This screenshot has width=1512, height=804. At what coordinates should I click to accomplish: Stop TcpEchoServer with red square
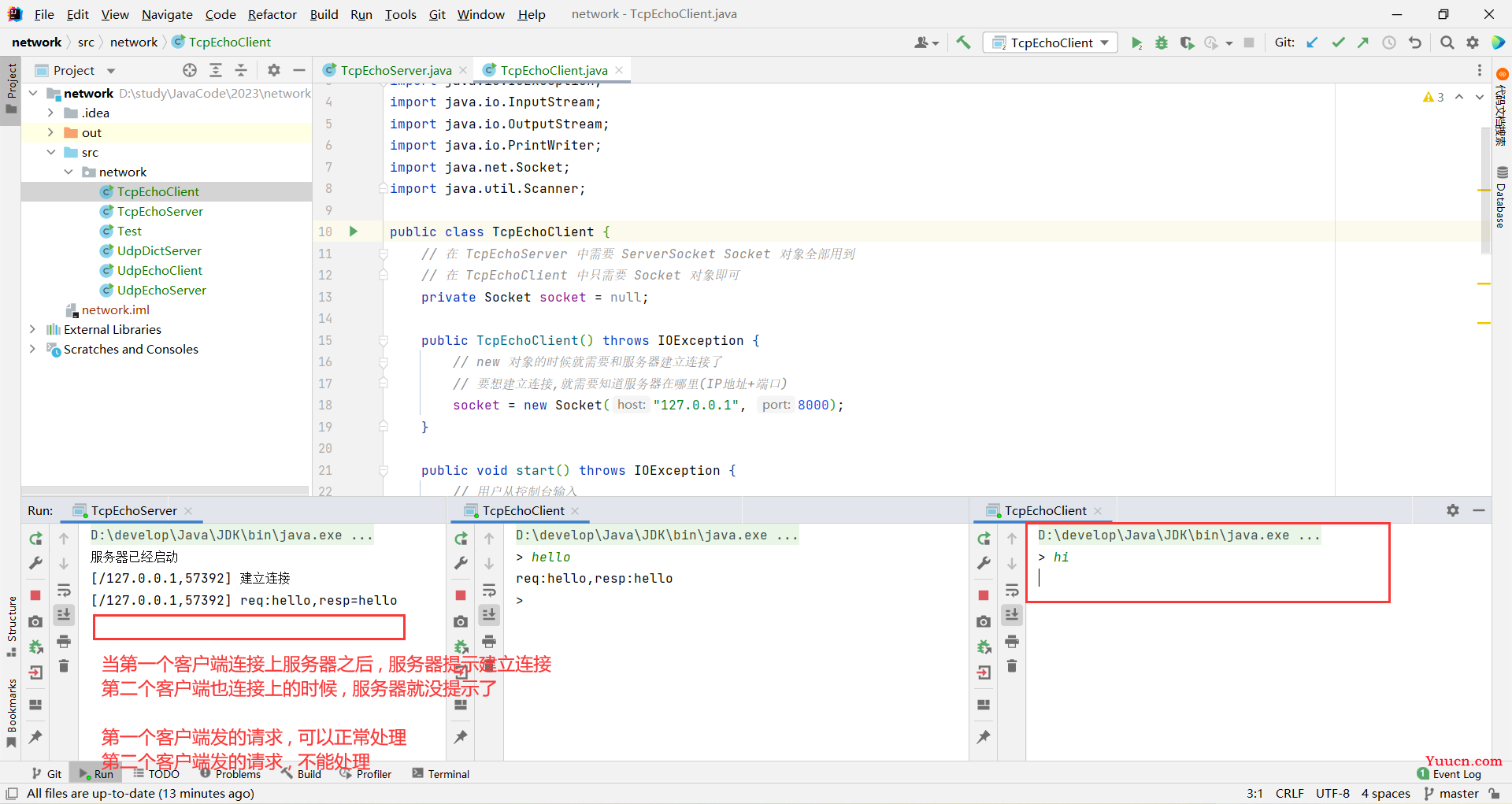pos(35,595)
